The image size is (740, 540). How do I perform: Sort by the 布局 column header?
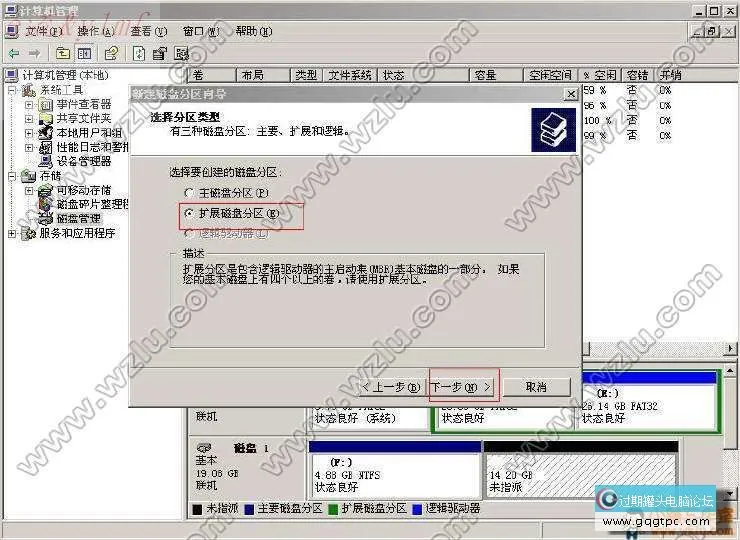pos(263,75)
